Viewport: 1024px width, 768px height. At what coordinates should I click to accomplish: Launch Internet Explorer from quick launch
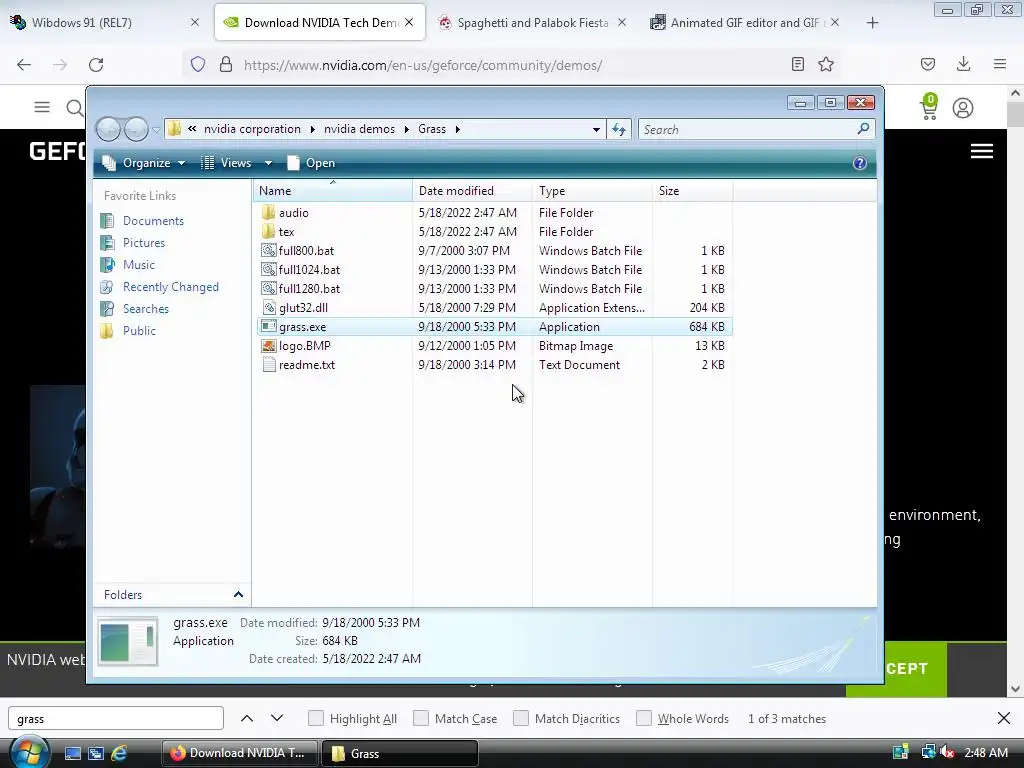[x=119, y=753]
